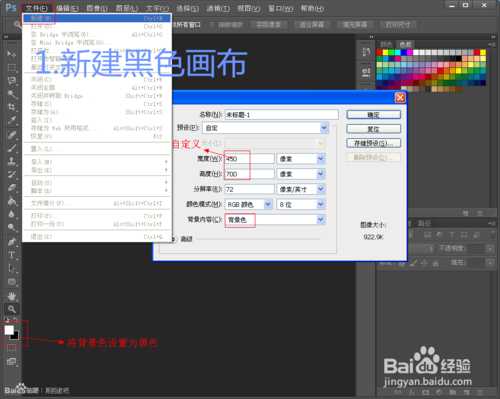Image resolution: width=500 pixels, height=399 pixels.
Task: Click the 填充屏幕 fill screen button
Action: pos(355,25)
